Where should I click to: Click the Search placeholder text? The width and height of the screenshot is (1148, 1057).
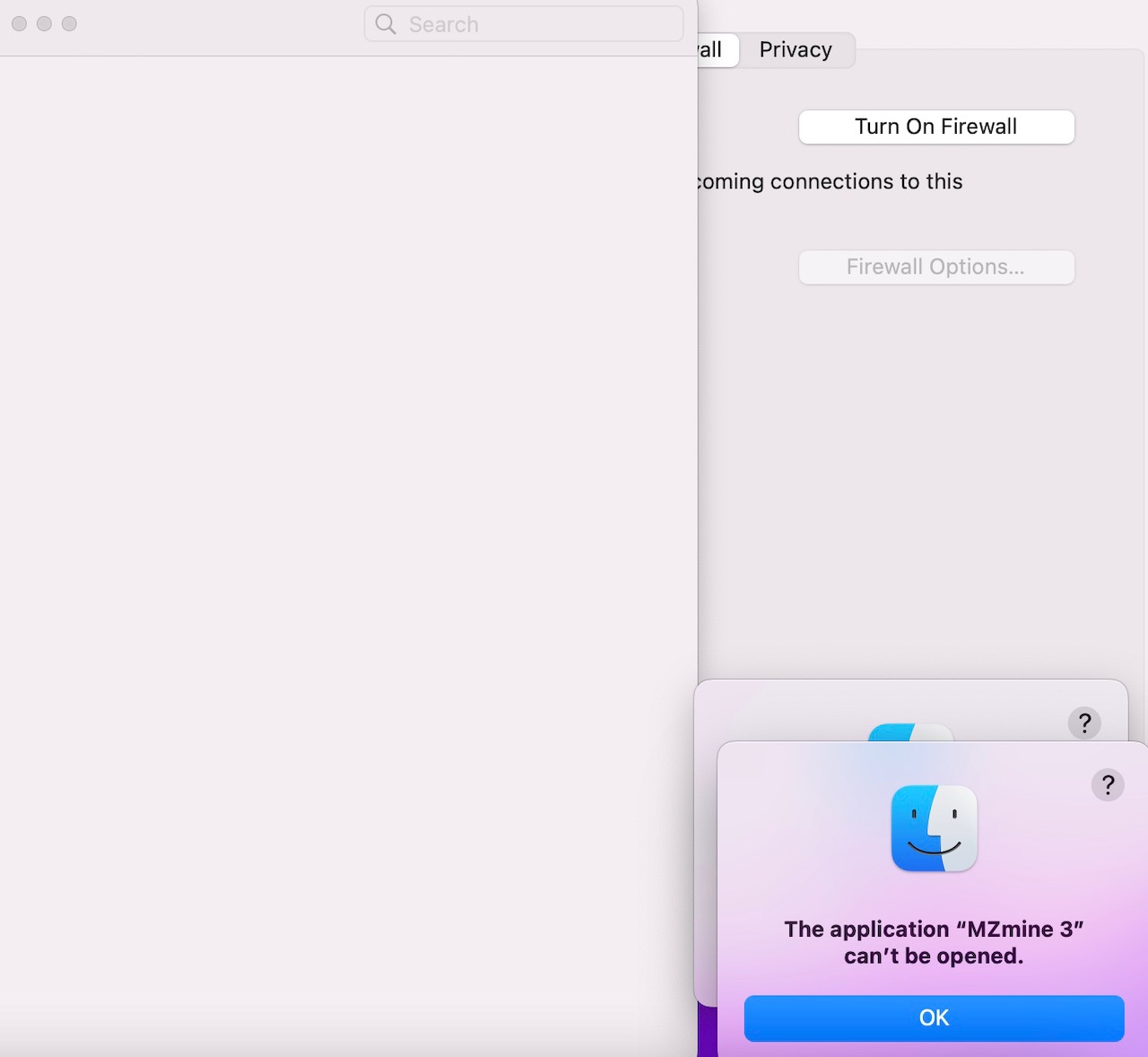pyautogui.click(x=443, y=24)
